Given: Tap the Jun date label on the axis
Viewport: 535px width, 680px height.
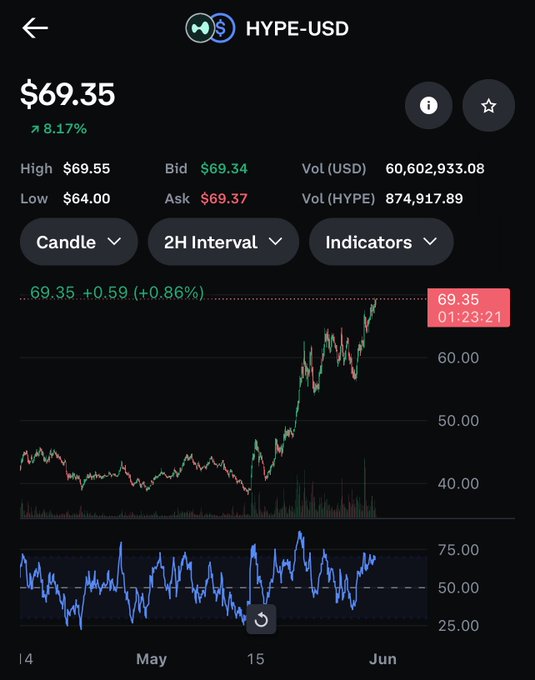Looking at the screenshot, I should point(383,659).
